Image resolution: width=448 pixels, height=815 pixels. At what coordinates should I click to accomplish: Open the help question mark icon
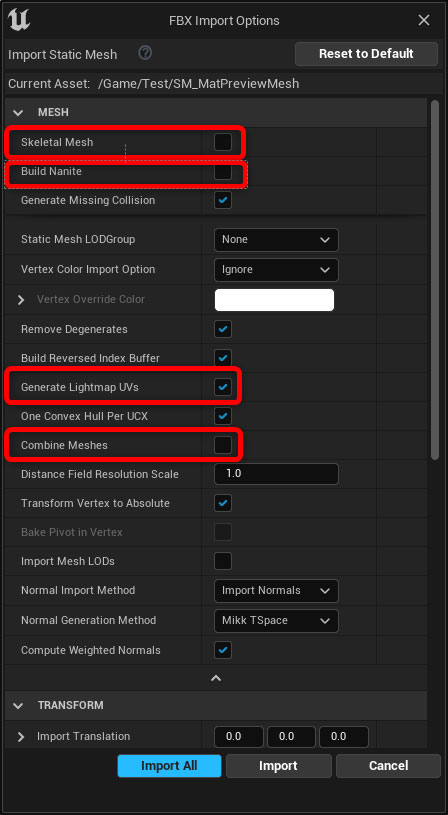click(146, 52)
